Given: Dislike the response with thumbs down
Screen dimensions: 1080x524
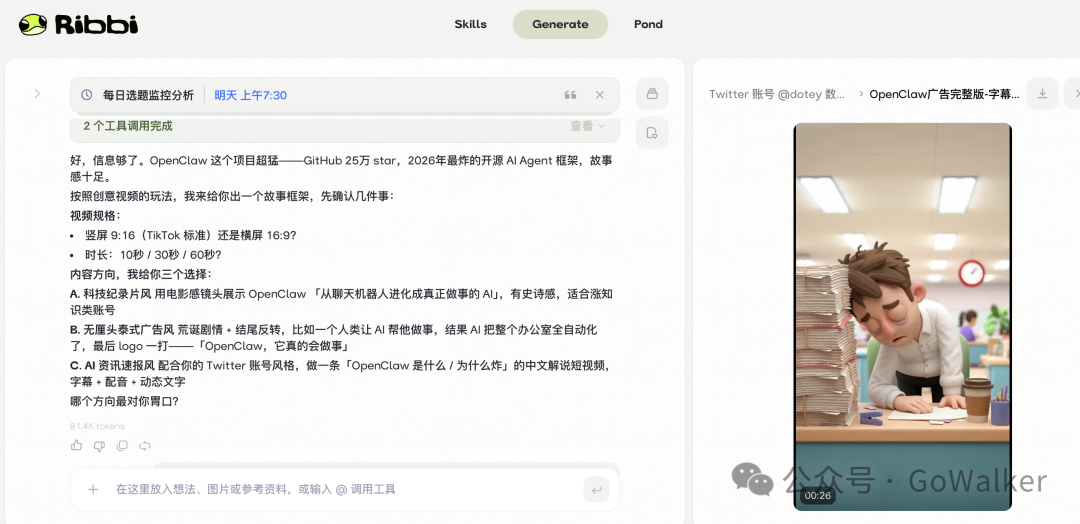Looking at the screenshot, I should click(99, 446).
